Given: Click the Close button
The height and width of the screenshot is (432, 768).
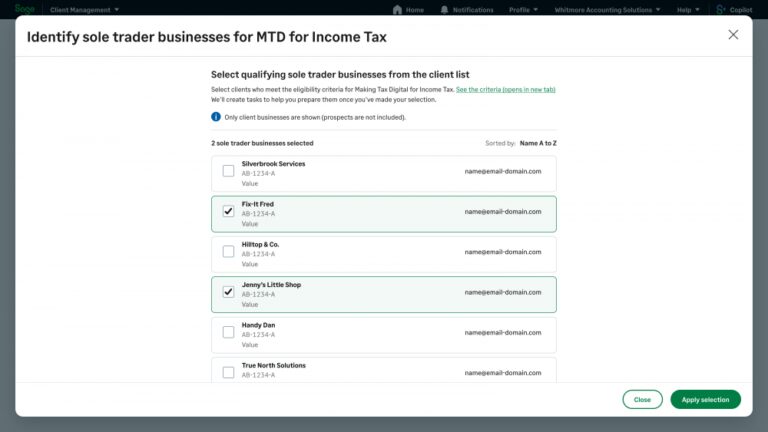Looking at the screenshot, I should pos(642,399).
